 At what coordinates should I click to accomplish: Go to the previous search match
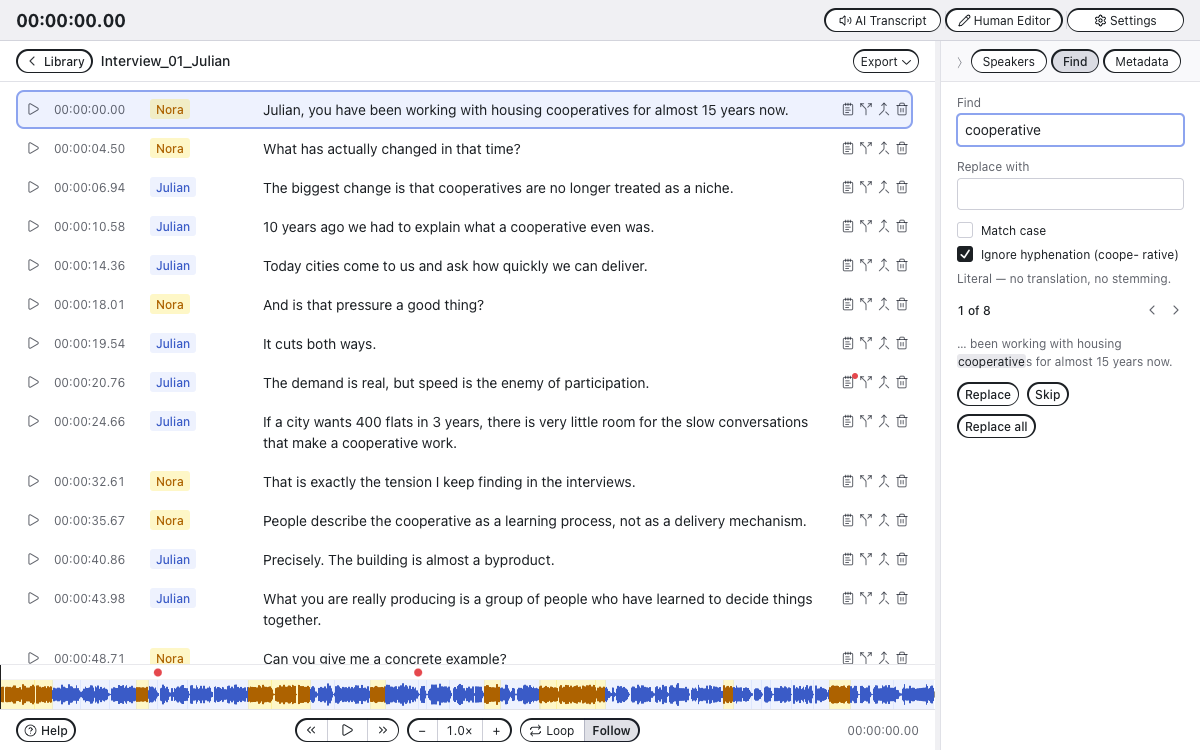click(1152, 310)
